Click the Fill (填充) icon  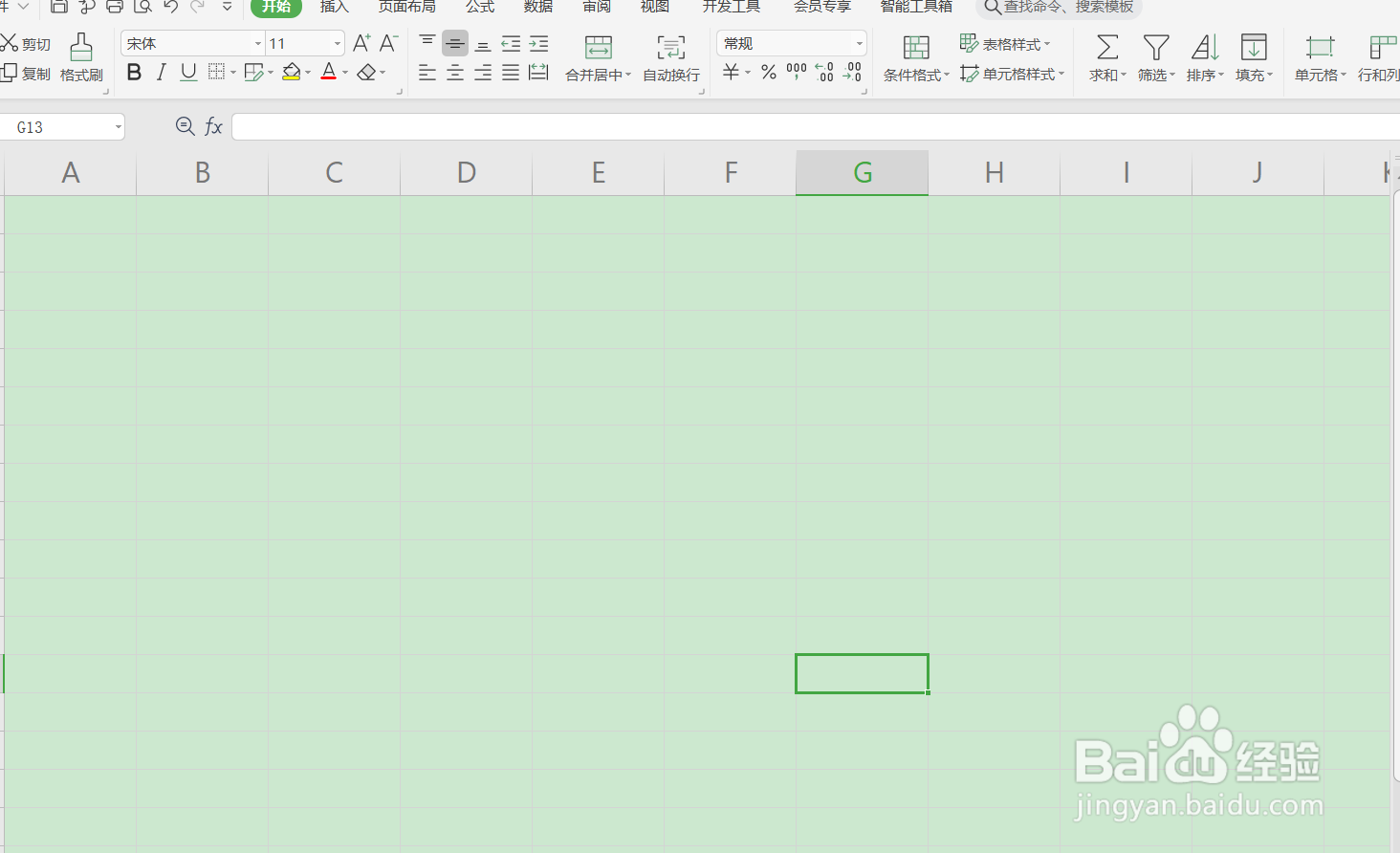tap(1254, 48)
